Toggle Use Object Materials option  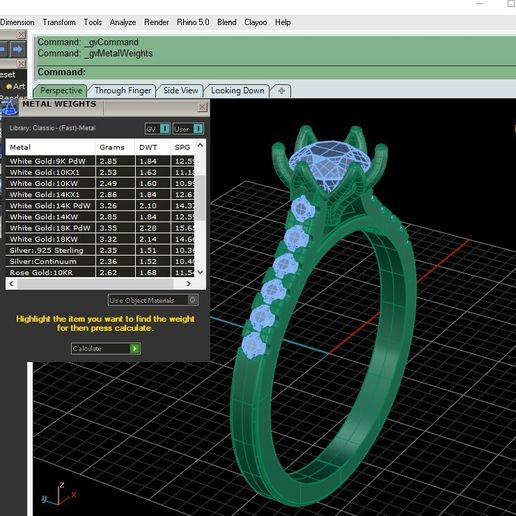153,300
